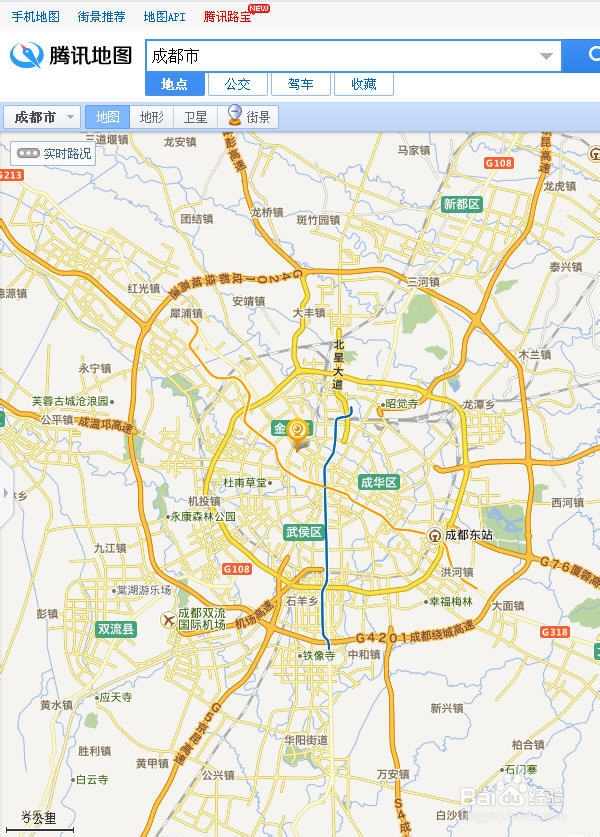Open the 地图API link

164,17
